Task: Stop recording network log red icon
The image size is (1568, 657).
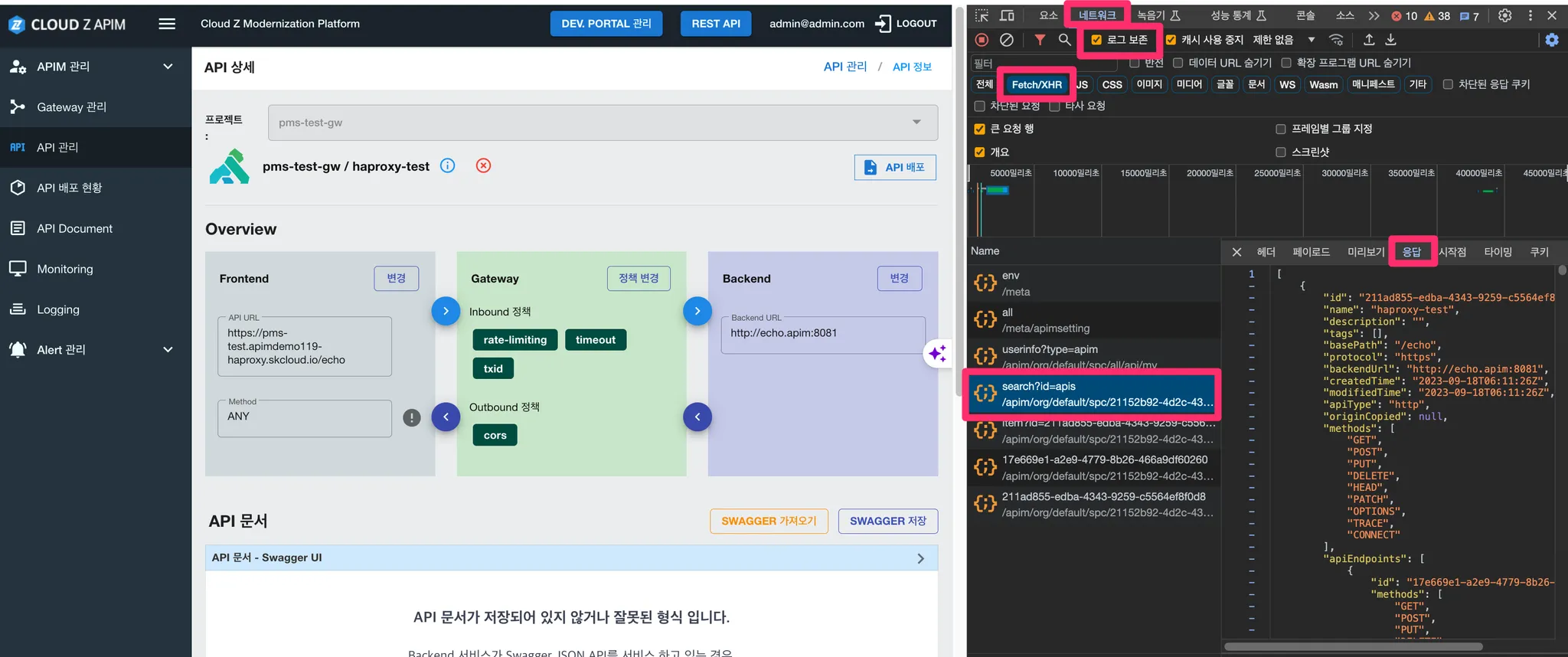Action: (982, 40)
